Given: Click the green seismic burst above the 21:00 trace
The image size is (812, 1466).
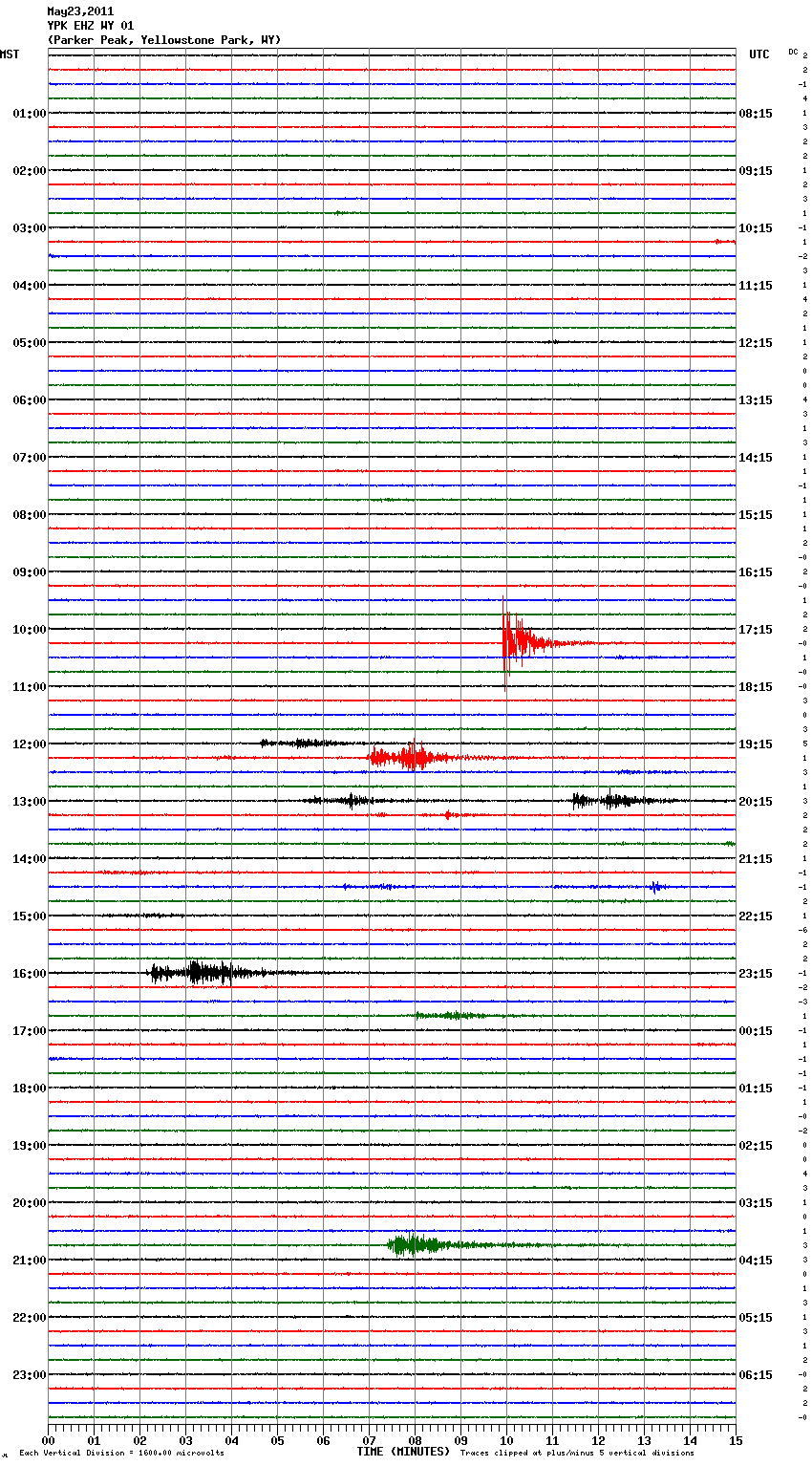Looking at the screenshot, I should point(420,1244).
